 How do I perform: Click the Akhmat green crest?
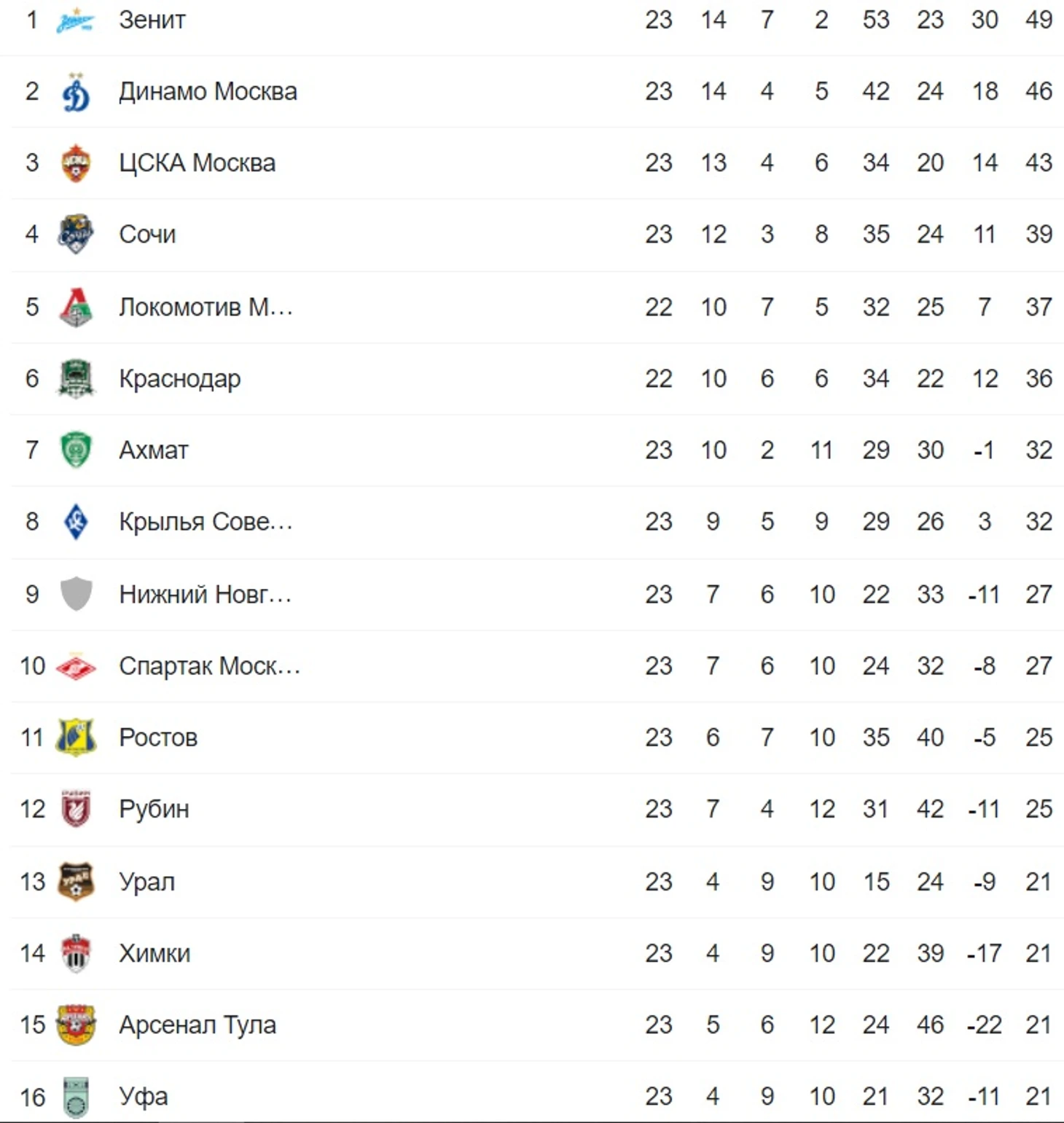[76, 450]
